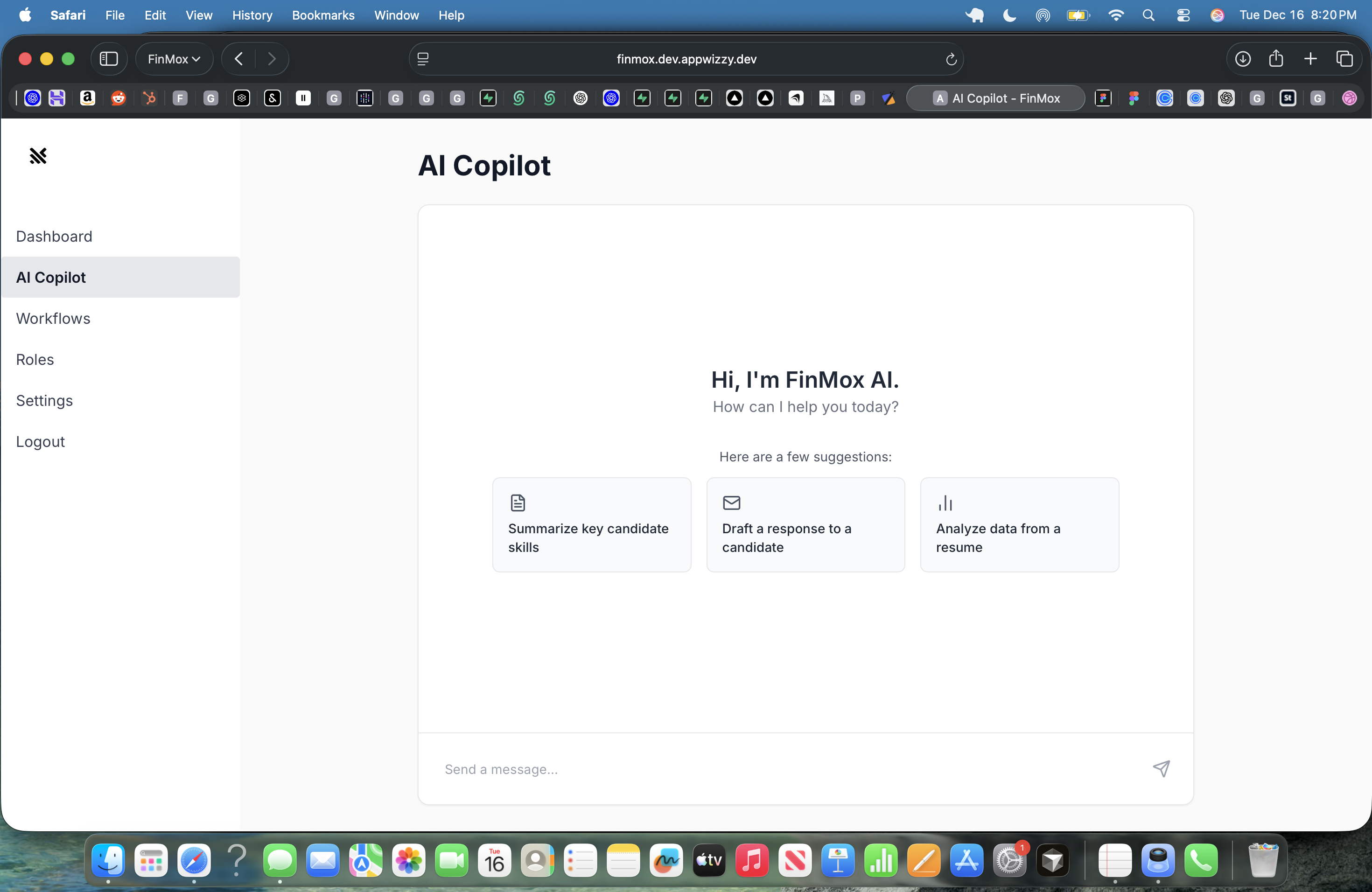Viewport: 1372px width, 892px height.
Task: Open the Safari downloads icon
Action: (x=1242, y=59)
